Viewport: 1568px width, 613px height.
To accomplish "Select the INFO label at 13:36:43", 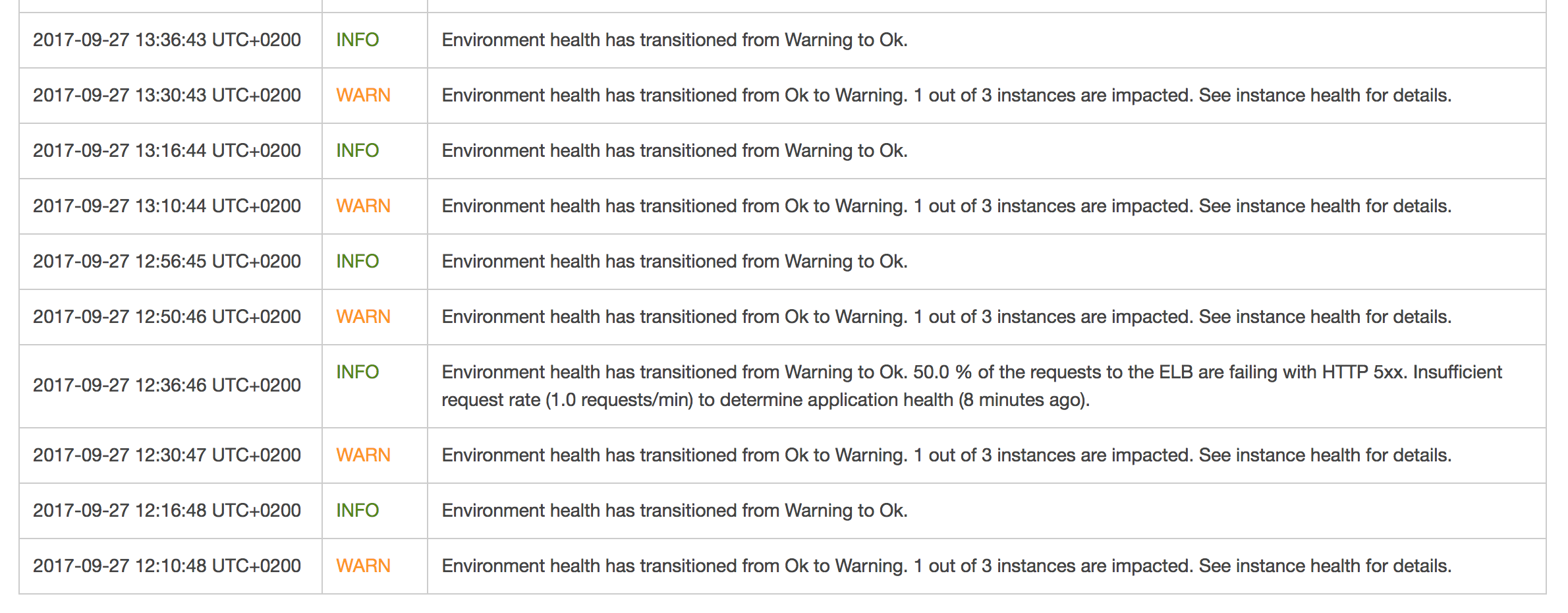I will click(x=358, y=40).
